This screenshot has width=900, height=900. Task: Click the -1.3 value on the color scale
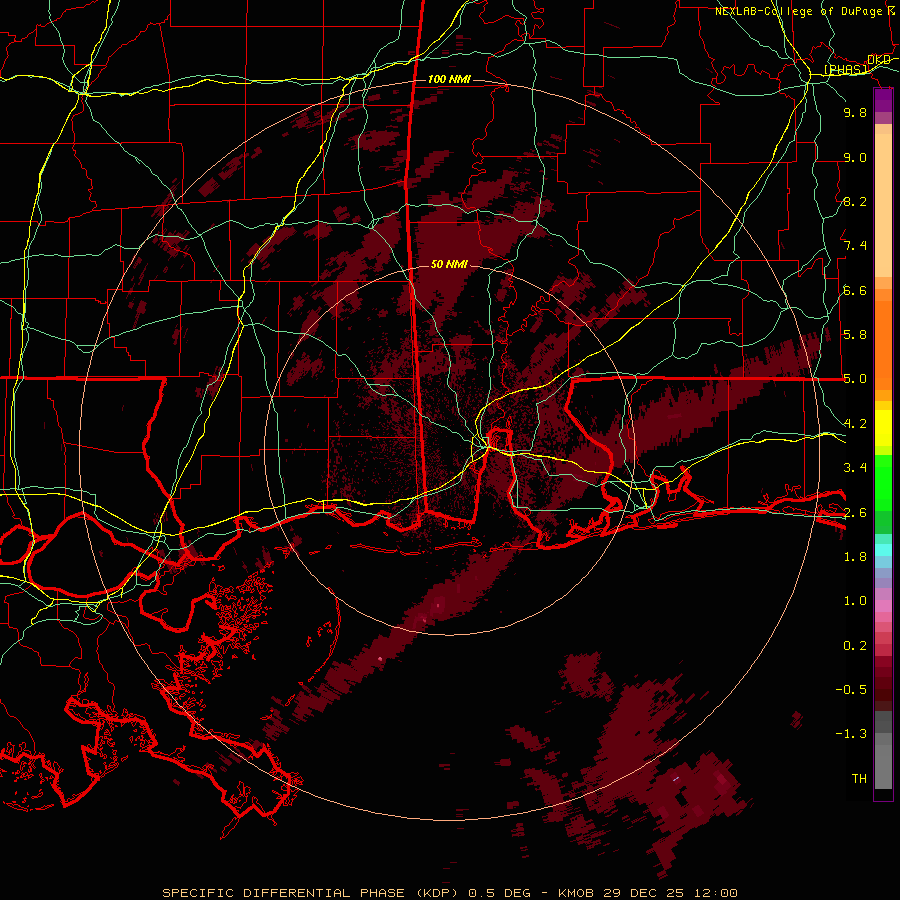851,734
